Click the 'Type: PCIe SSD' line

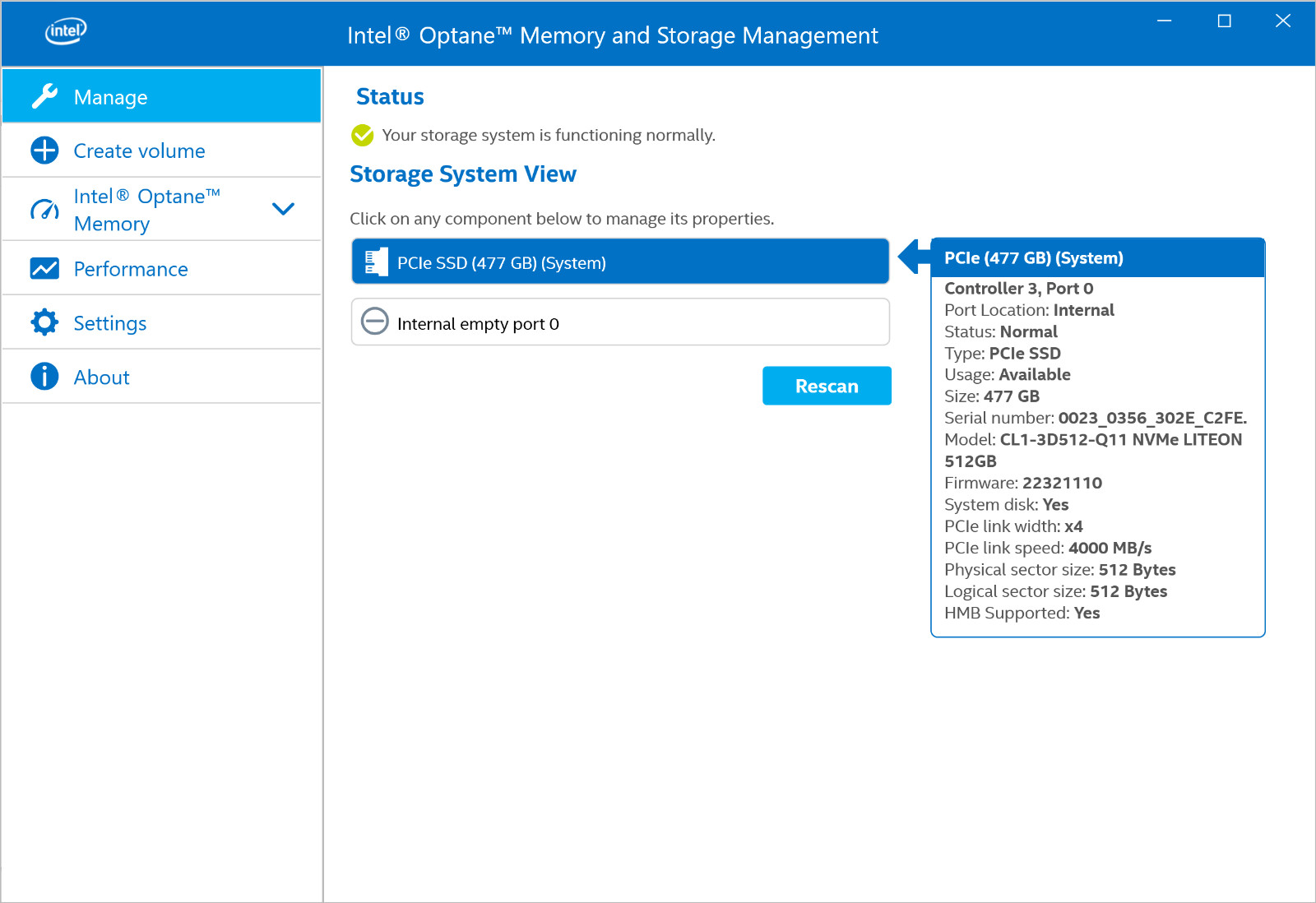[x=1003, y=354]
